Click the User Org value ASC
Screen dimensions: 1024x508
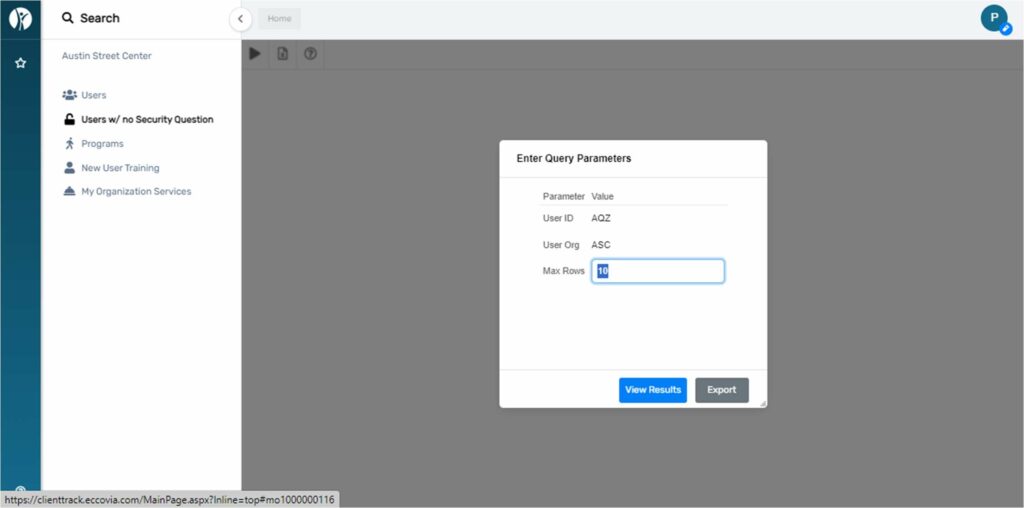[x=601, y=246]
